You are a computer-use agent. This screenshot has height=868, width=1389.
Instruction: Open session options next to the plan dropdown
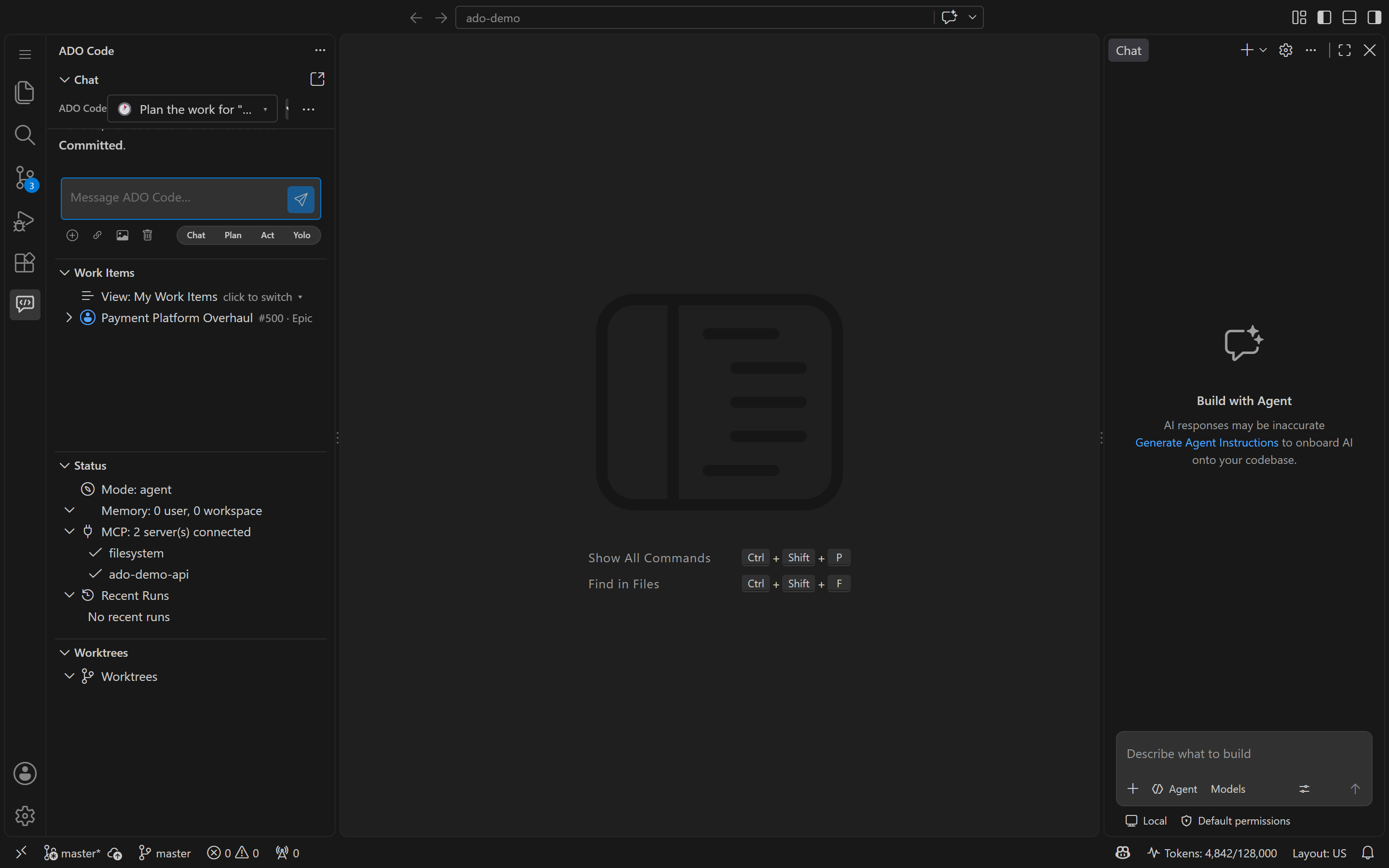tap(309, 109)
